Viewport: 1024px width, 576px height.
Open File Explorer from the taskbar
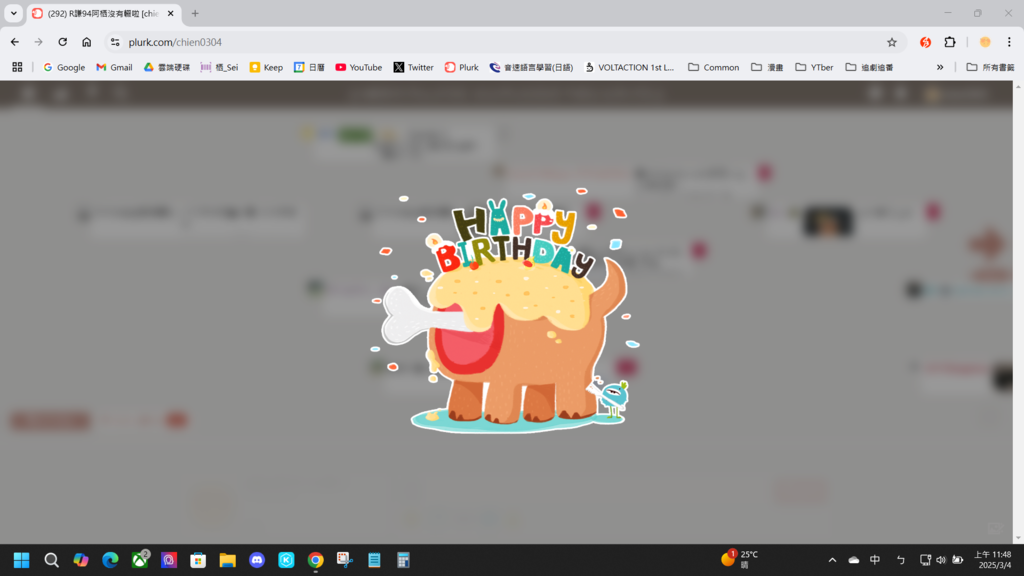(227, 560)
